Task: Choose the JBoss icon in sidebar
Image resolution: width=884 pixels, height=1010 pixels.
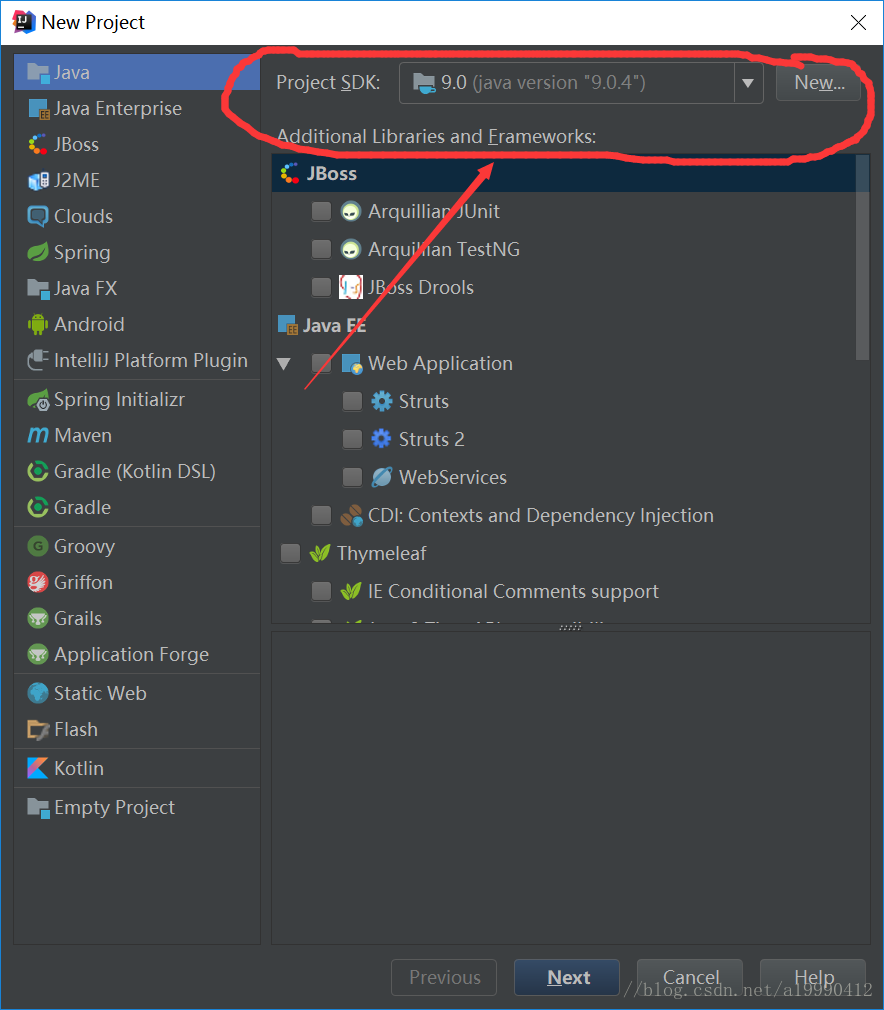Action: pos(38,144)
